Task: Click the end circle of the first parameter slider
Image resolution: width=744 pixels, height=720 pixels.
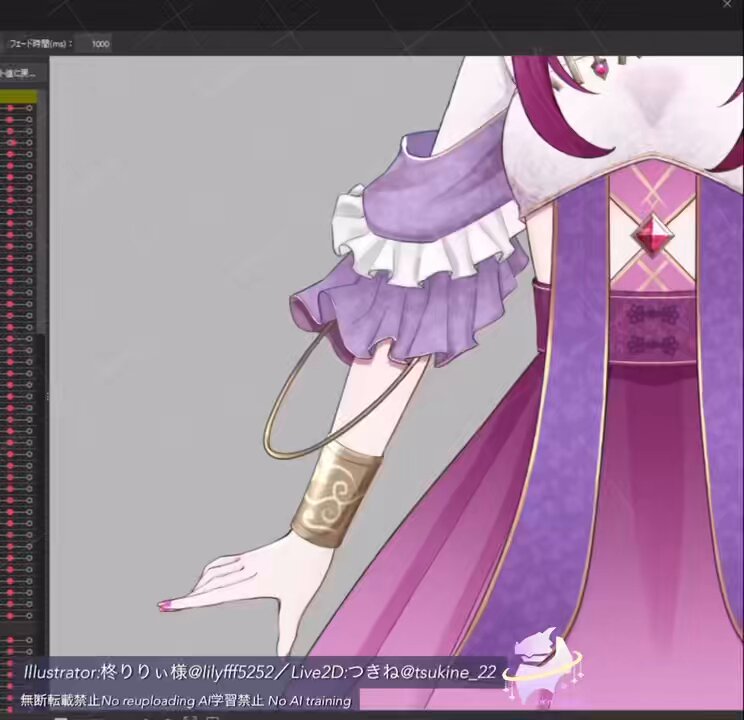Action: click(29, 108)
